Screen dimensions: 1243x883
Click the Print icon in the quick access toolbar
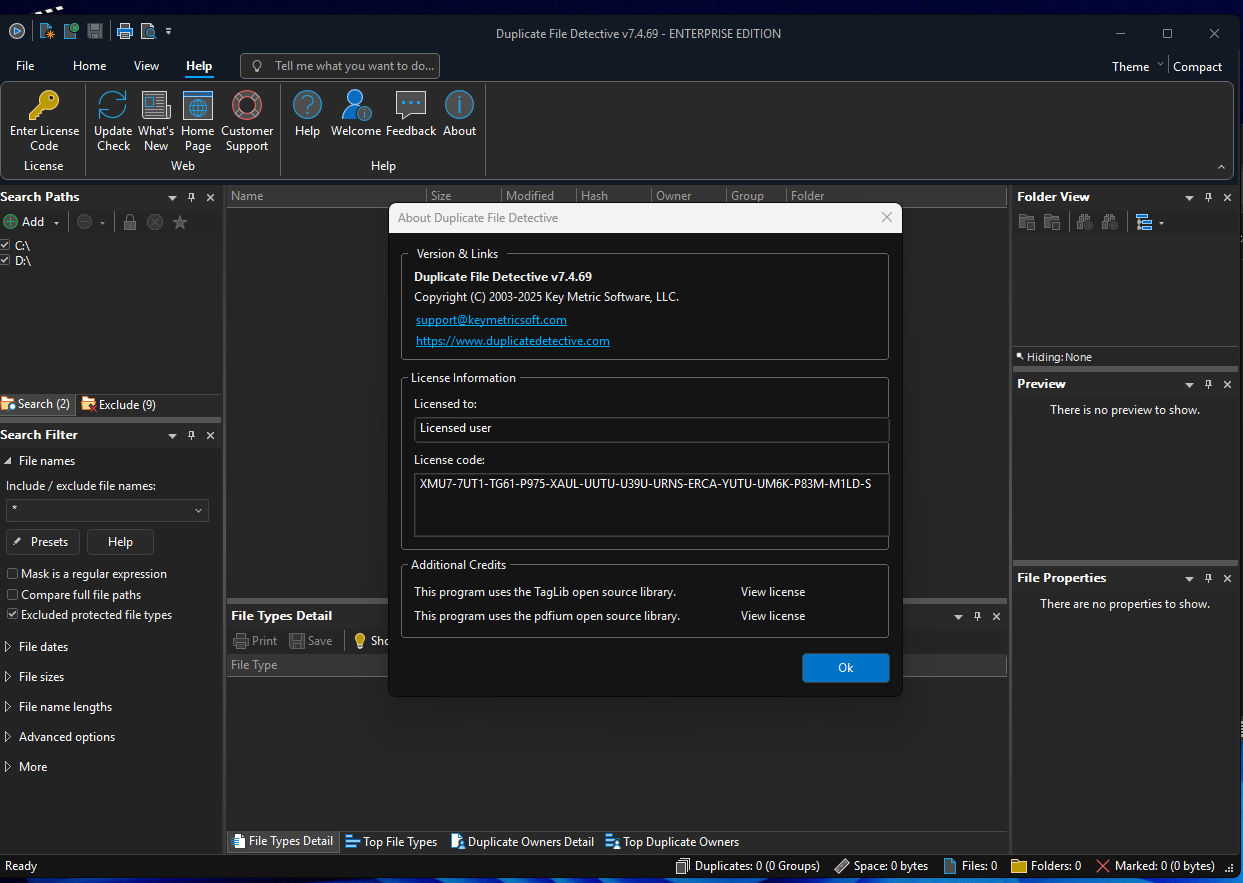coord(125,31)
